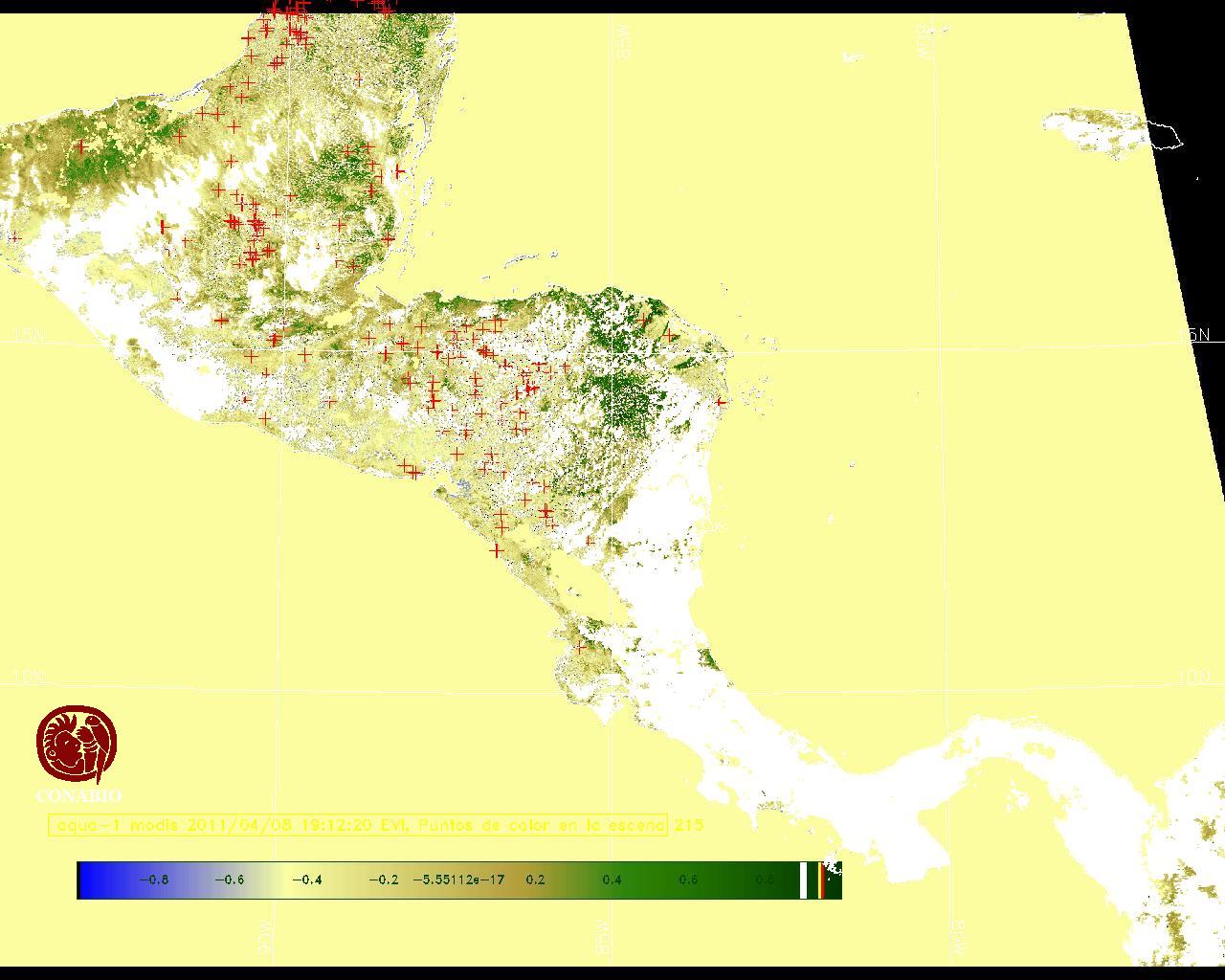This screenshot has height=980, width=1225.
Task: Click the 10N latitude label on the left
Action: coord(28,677)
